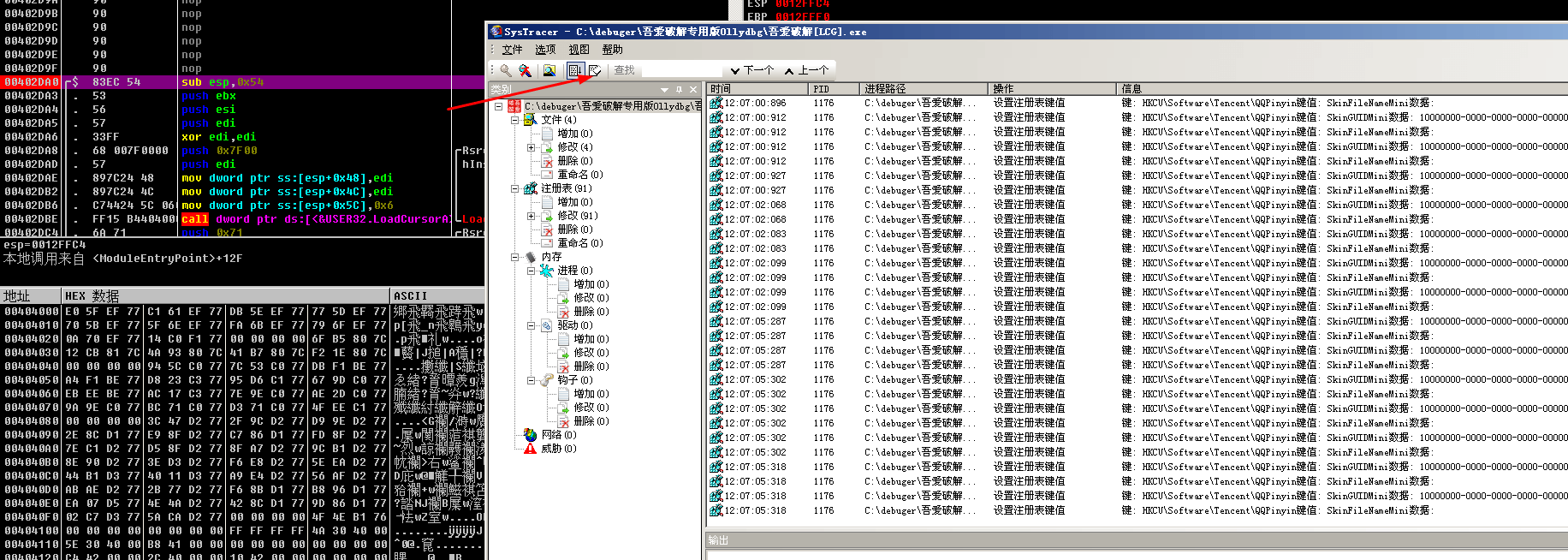The height and width of the screenshot is (560, 1568).
Task: Collapse the 进程 (0) tree node
Action: pos(532,271)
